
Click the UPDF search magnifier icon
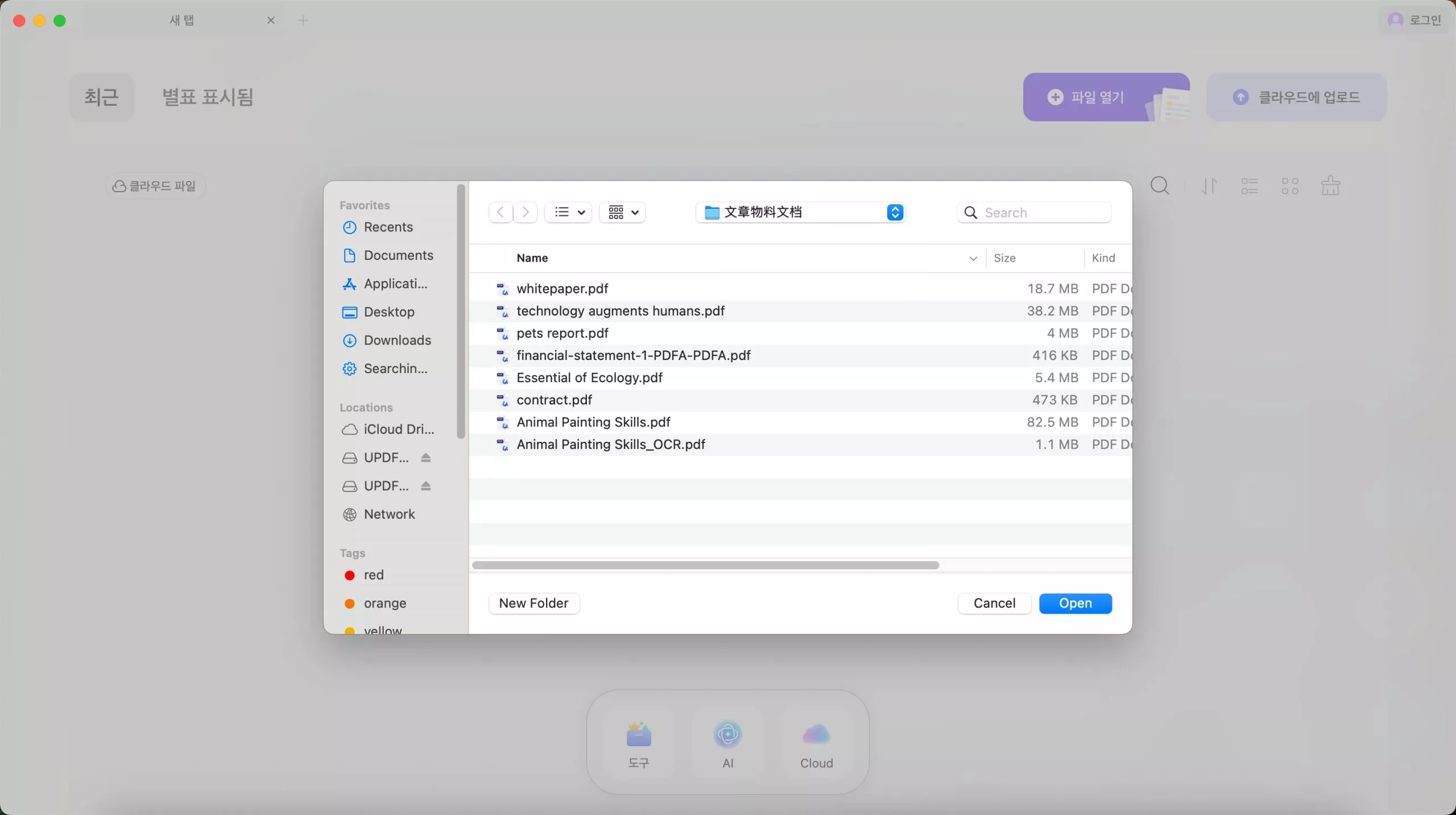click(x=1160, y=185)
